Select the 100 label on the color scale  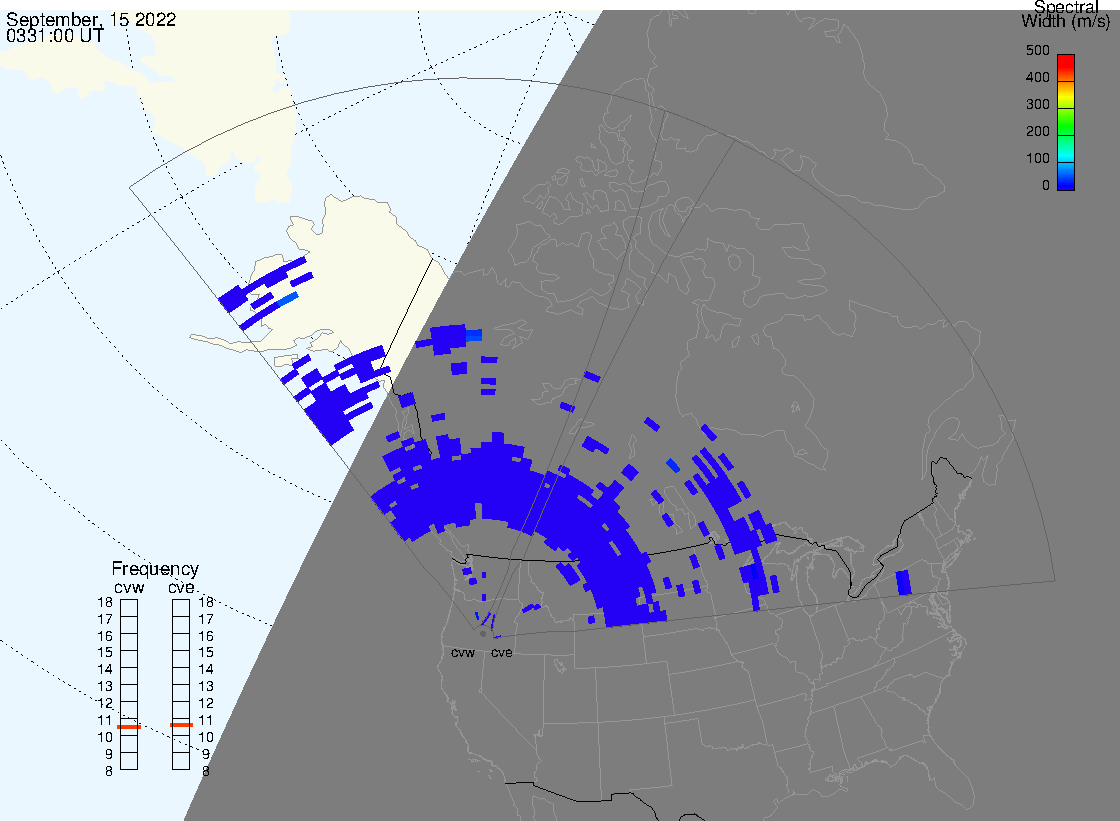click(1038, 159)
